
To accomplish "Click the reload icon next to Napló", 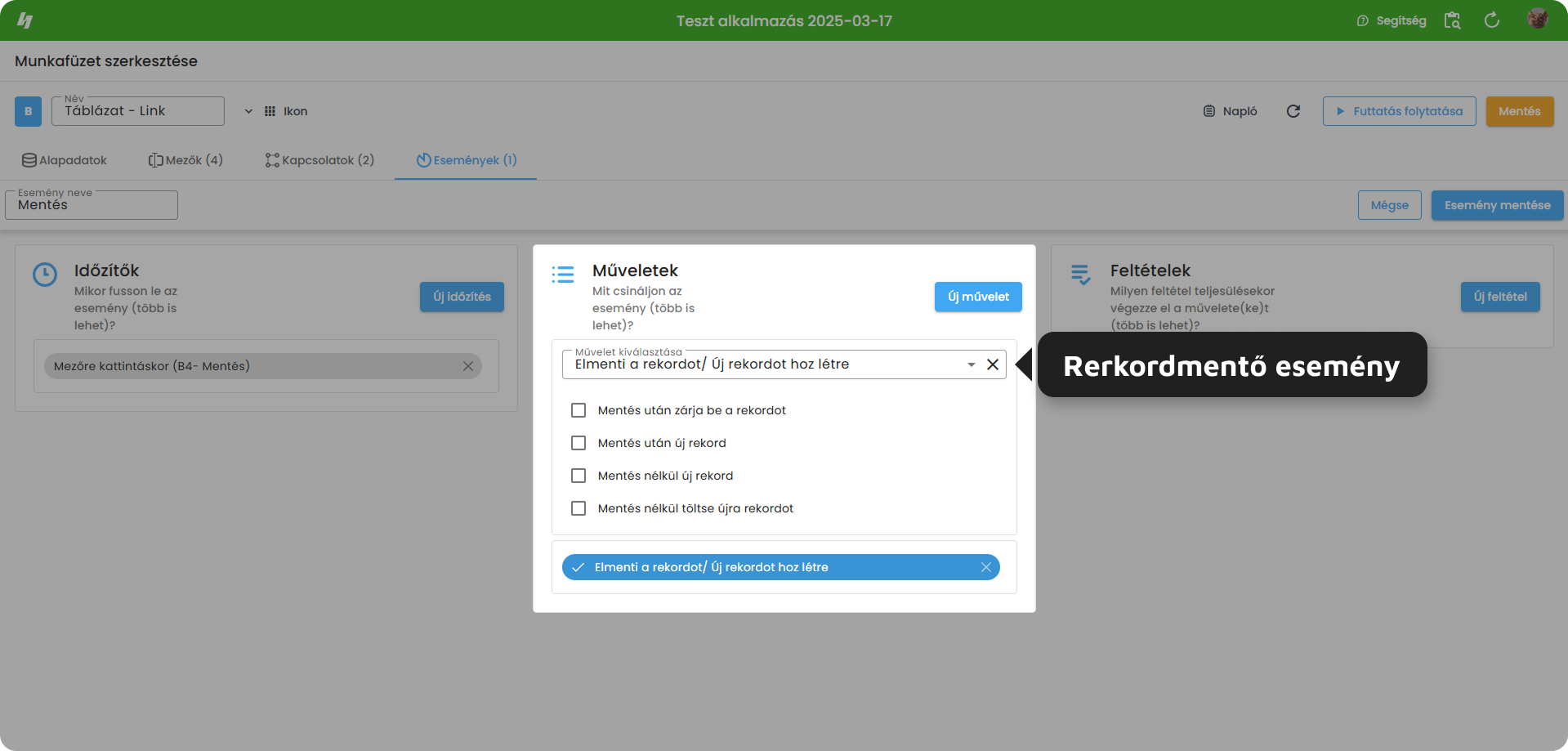I will [1293, 111].
